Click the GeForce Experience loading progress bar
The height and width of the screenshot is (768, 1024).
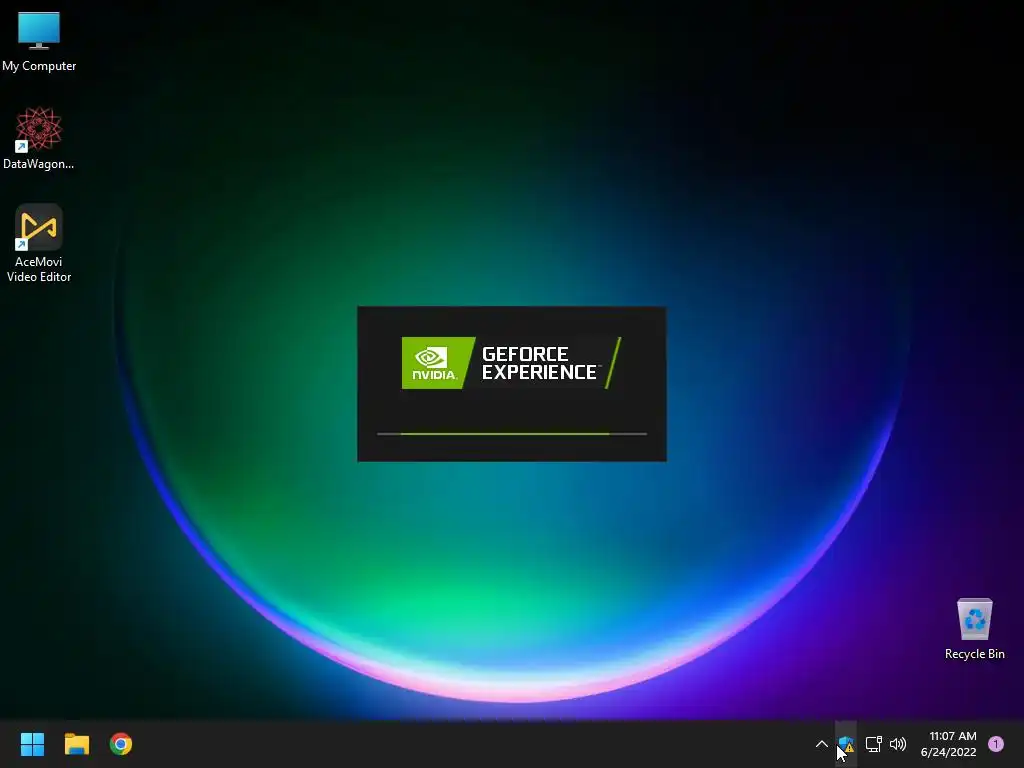[512, 434]
